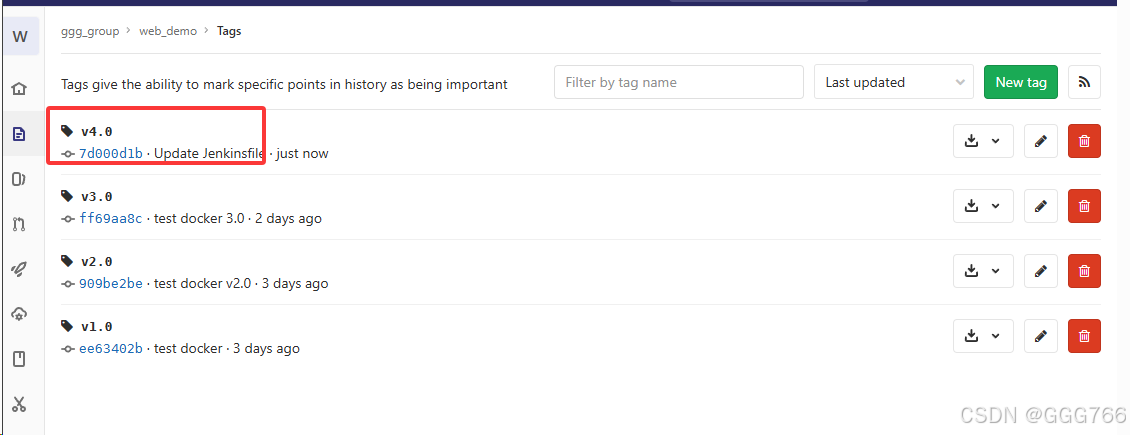Viewport: 1130px width, 435px height.
Task: Open the Repository sidebar icon
Action: pyautogui.click(x=19, y=134)
